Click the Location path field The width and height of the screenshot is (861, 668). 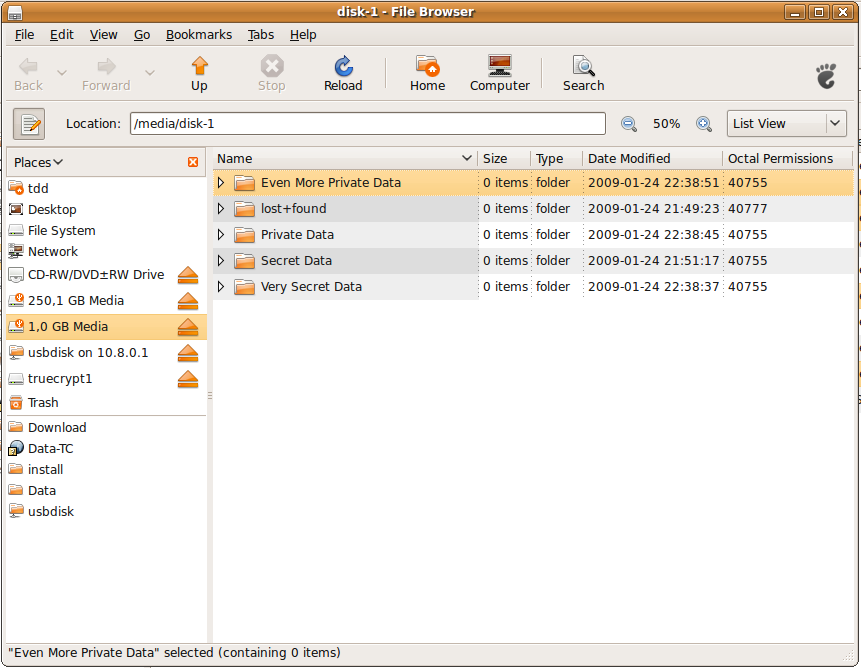368,124
